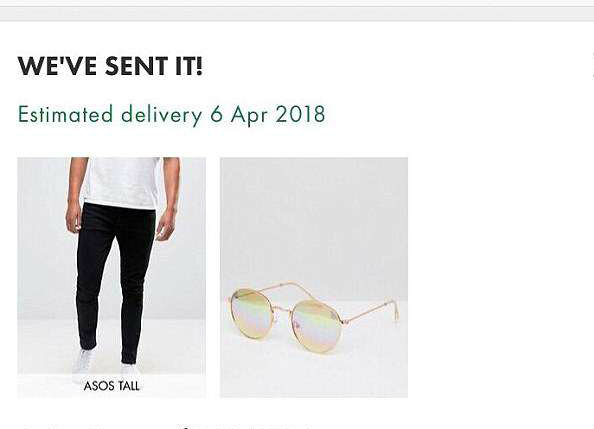Click the sunglasses temple arm tip
This screenshot has height=429, width=594.
click(x=395, y=311)
